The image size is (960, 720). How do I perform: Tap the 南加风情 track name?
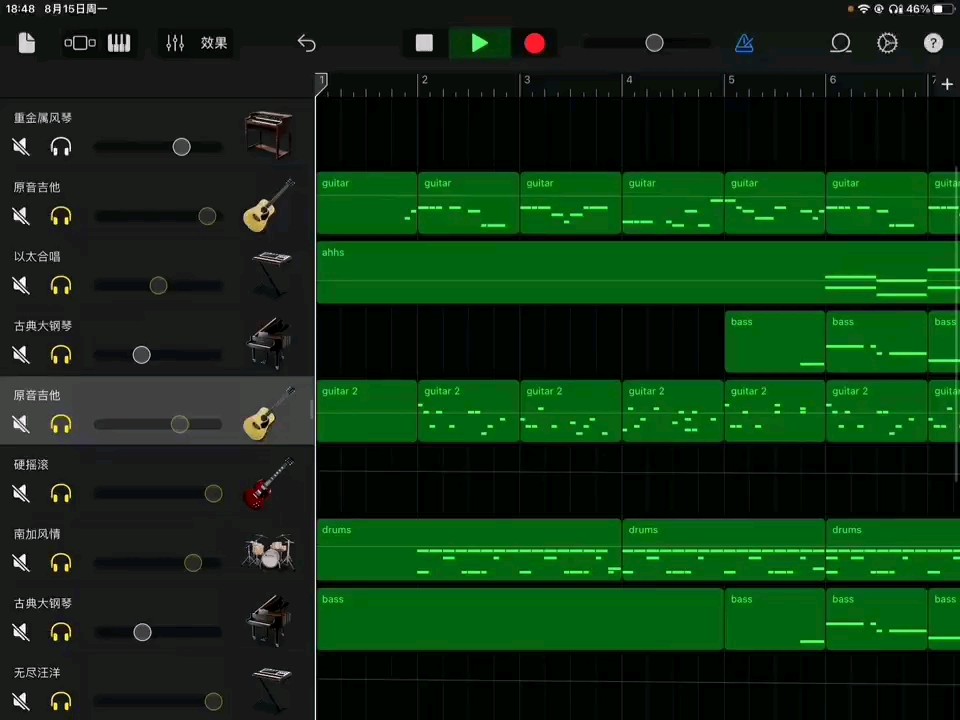[37, 534]
